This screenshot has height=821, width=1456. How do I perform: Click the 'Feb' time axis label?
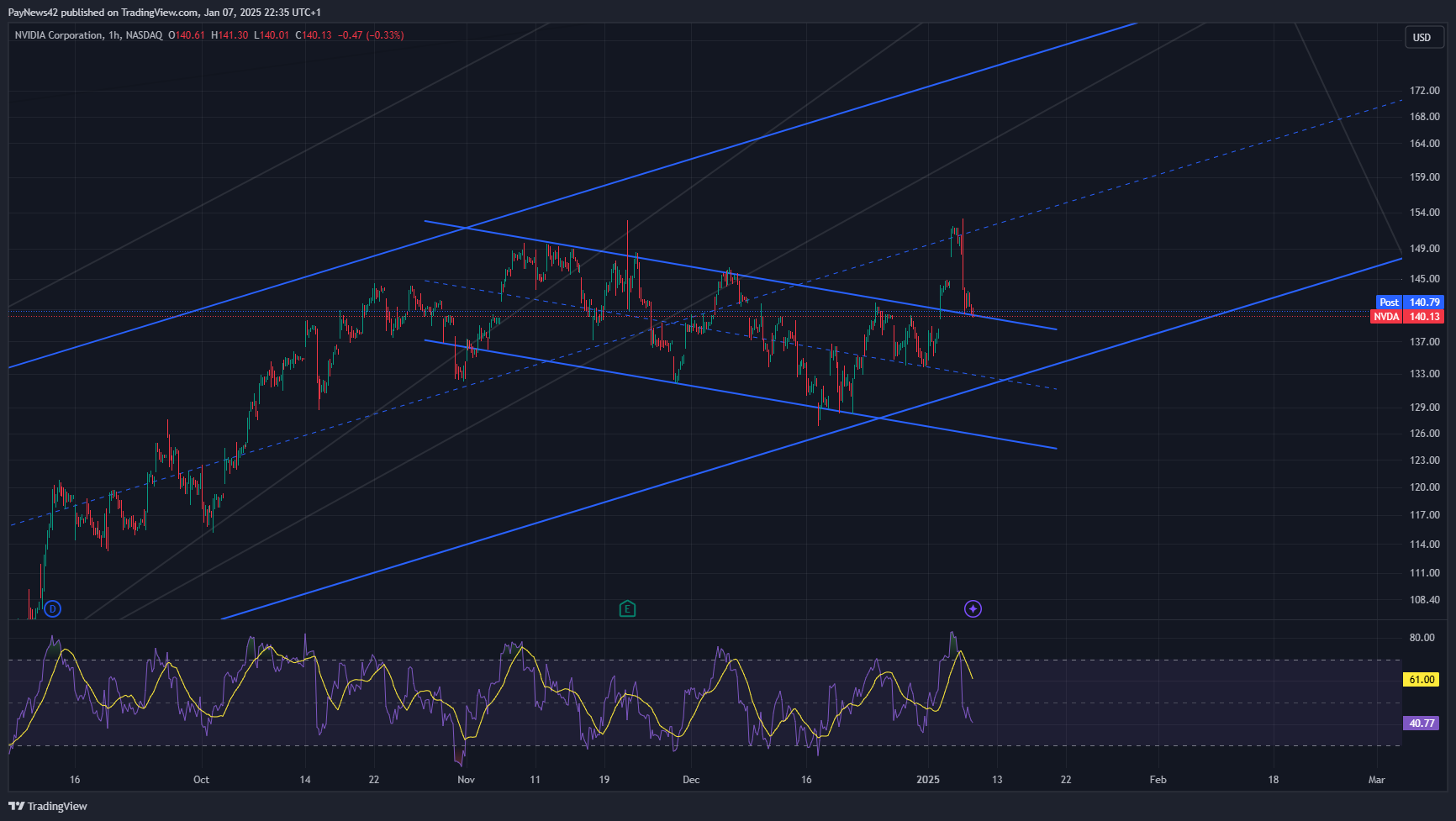(x=1158, y=780)
